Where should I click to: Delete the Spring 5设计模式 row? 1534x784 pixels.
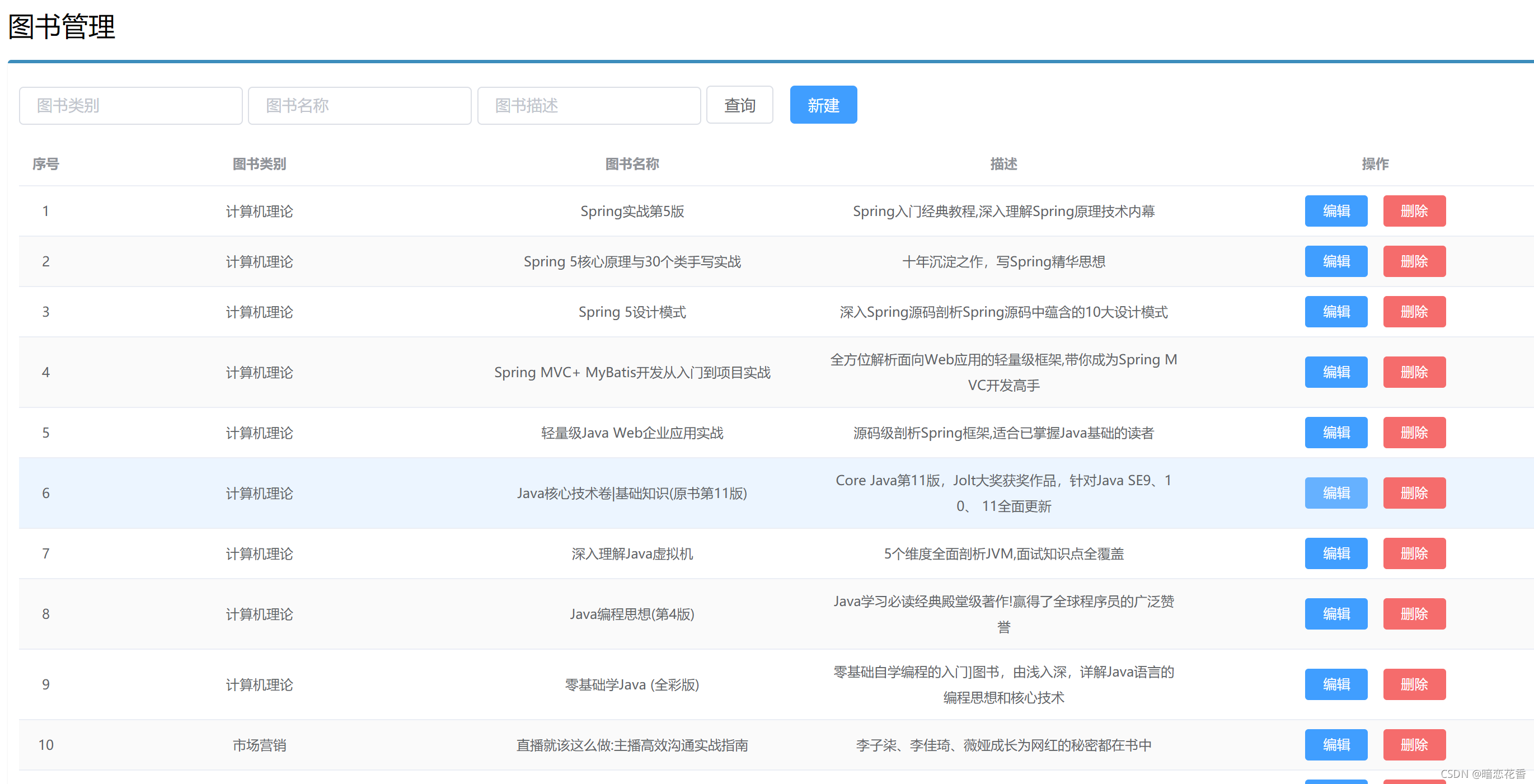point(1414,311)
